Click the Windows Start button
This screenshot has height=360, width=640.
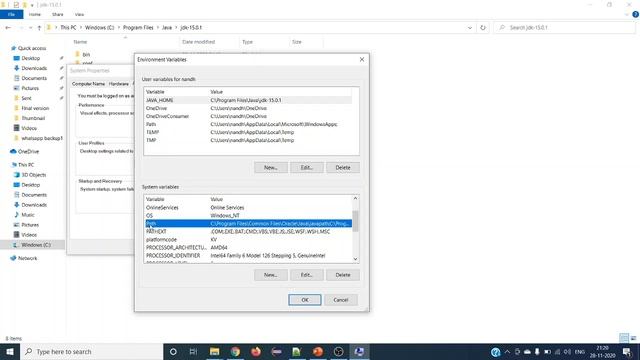pyautogui.click(x=10, y=351)
